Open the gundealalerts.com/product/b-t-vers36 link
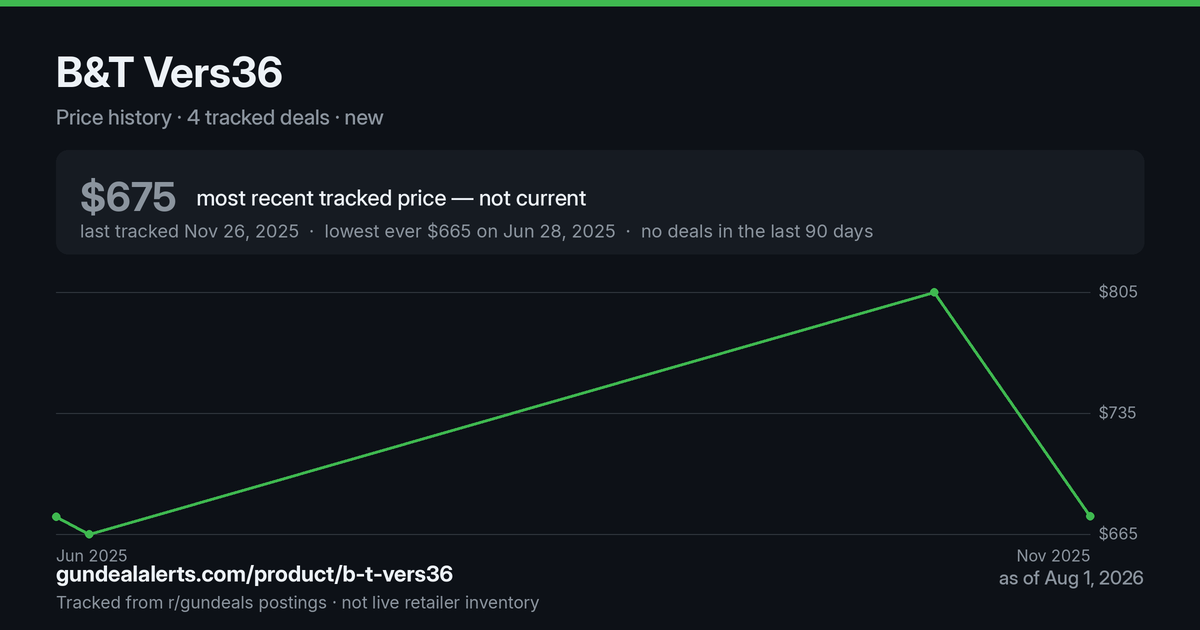1200x630 pixels. (x=254, y=574)
